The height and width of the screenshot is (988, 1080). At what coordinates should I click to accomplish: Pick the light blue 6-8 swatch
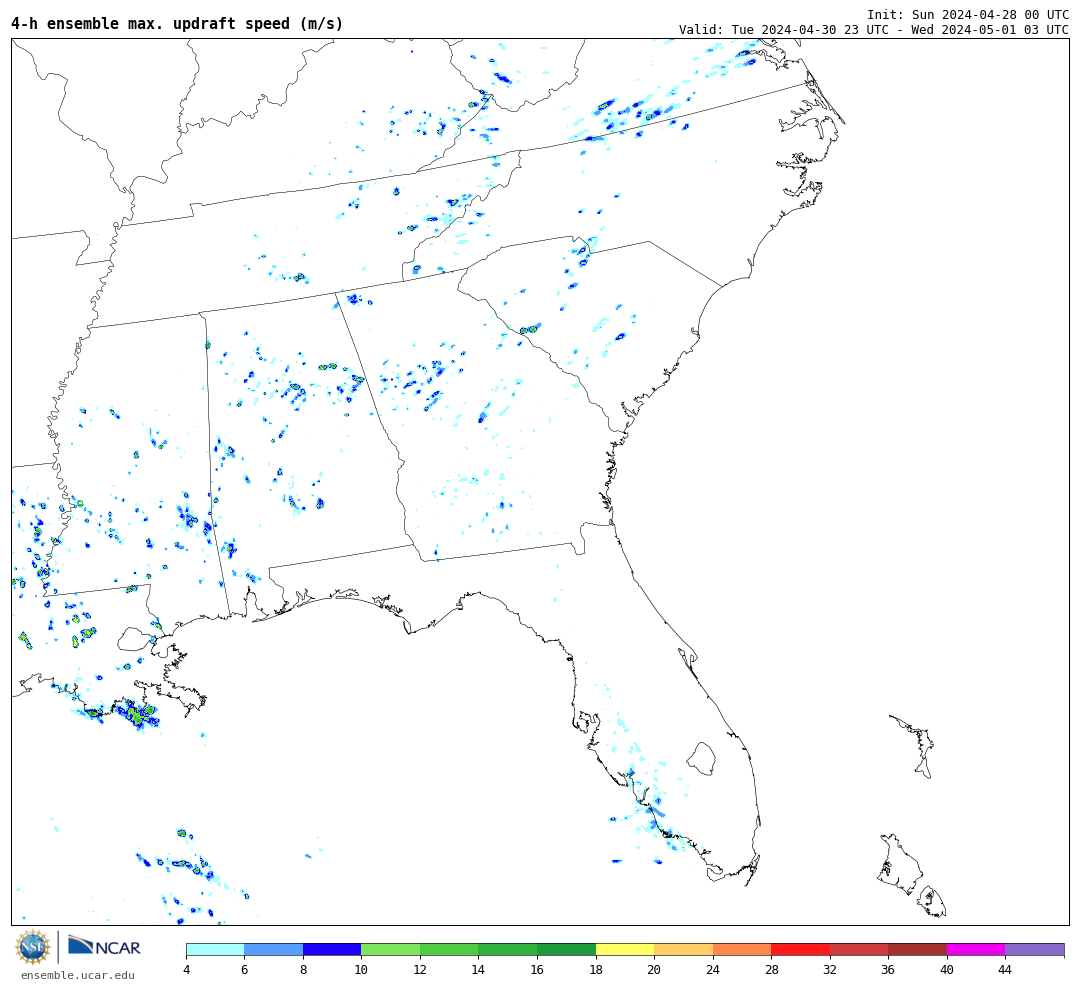click(273, 949)
